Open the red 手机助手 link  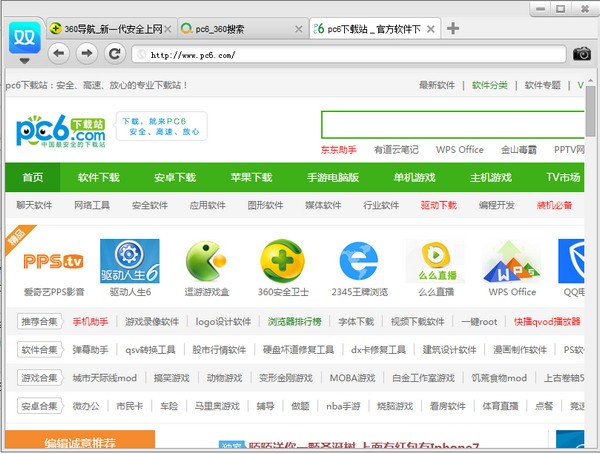90,322
